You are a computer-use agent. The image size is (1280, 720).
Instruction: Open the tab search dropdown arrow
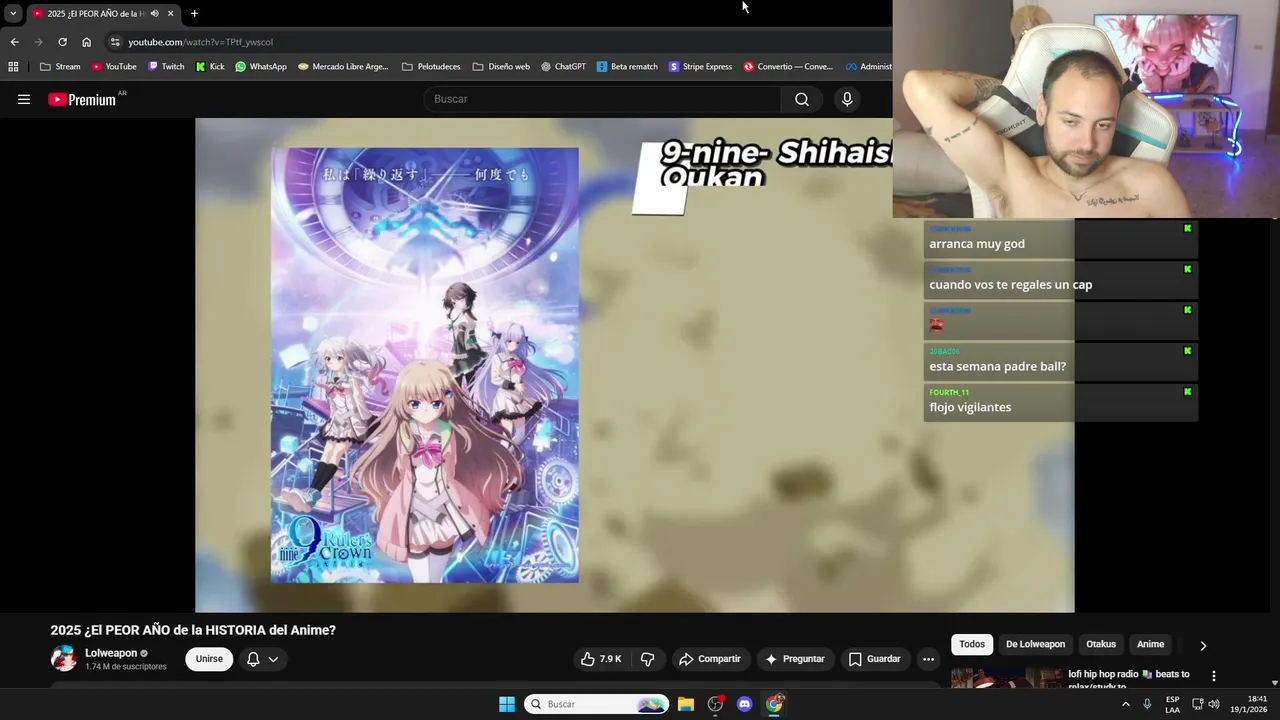(13, 13)
